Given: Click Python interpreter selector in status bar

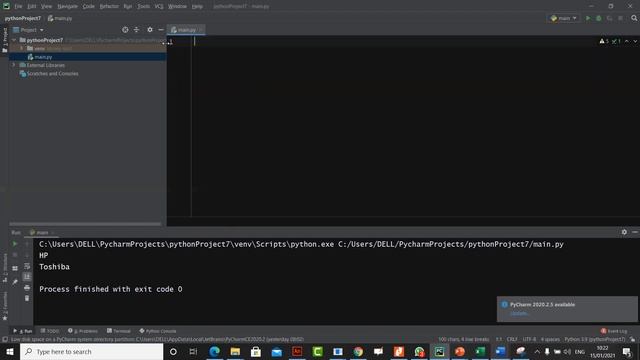Looking at the screenshot, I should pyautogui.click(x=594, y=339).
